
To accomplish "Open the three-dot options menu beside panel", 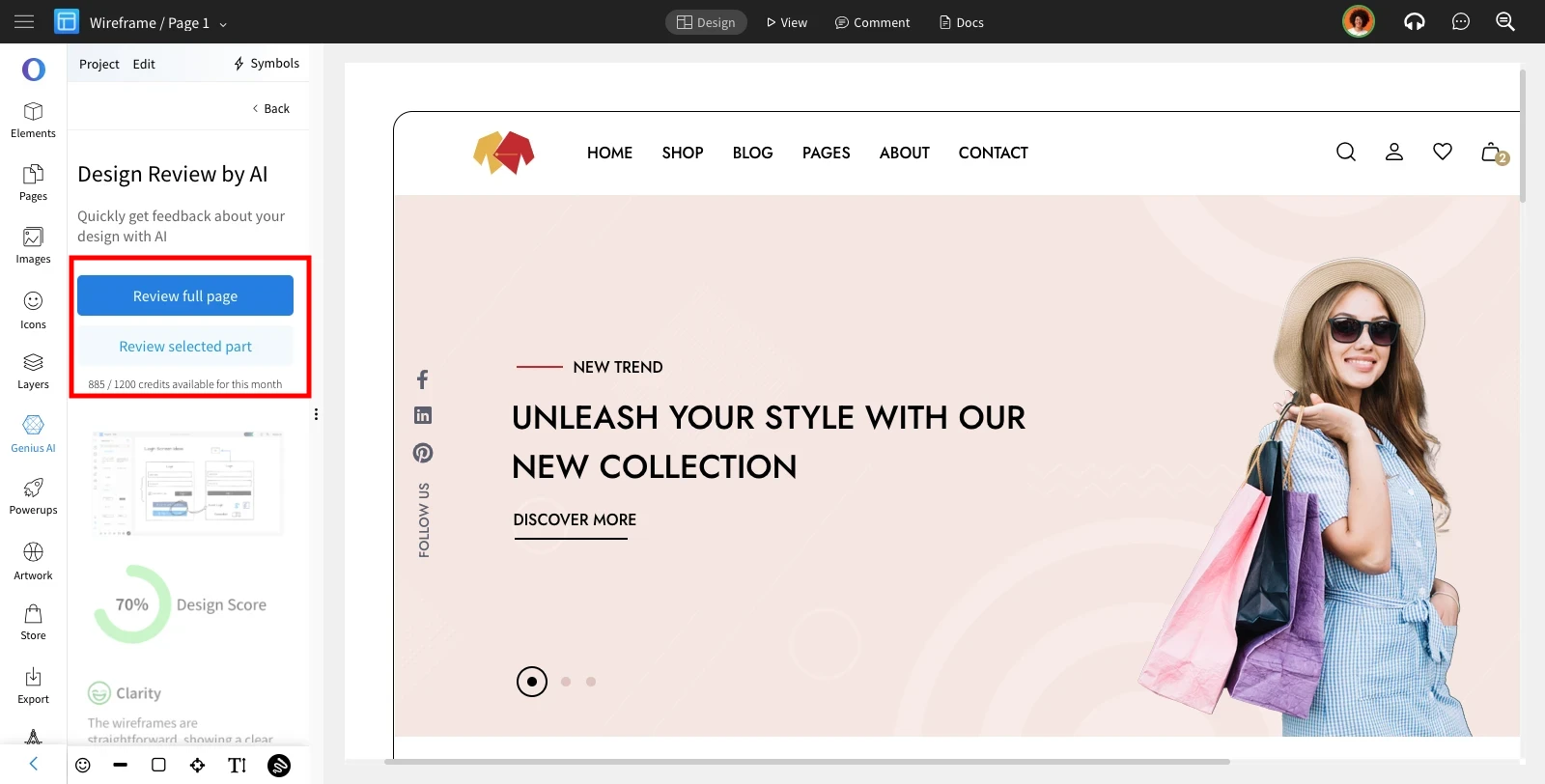I will click(x=316, y=414).
